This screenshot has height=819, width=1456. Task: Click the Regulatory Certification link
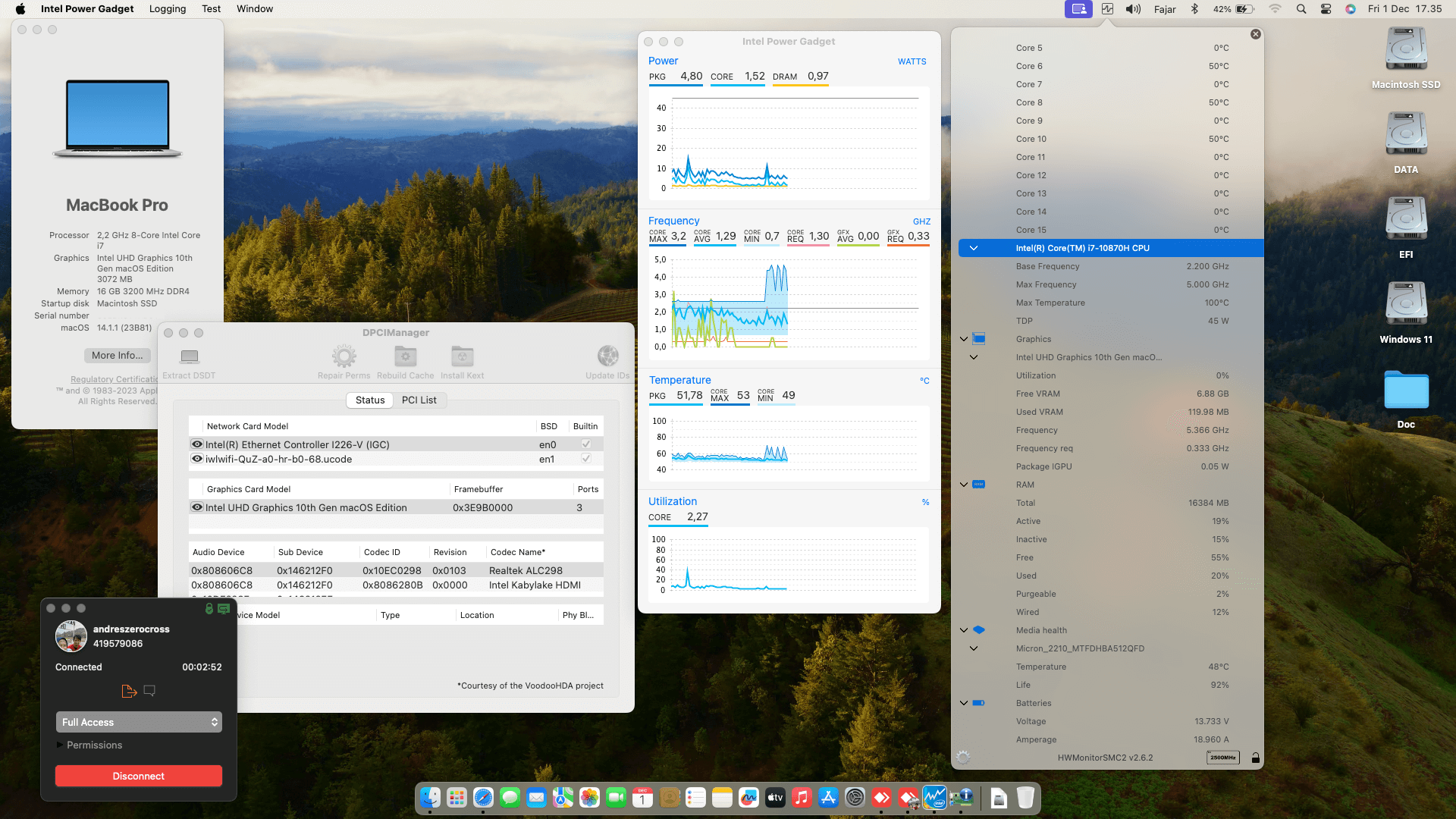click(114, 379)
